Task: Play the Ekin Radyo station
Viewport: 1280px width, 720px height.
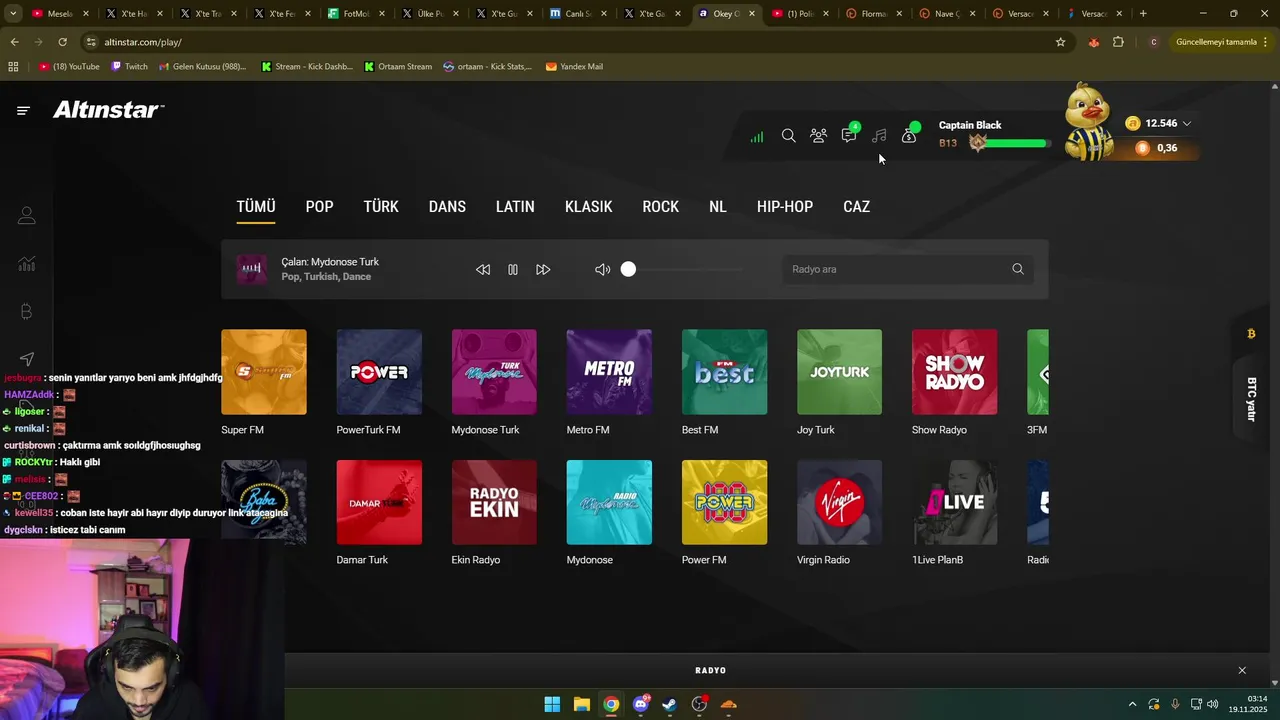Action: click(494, 502)
